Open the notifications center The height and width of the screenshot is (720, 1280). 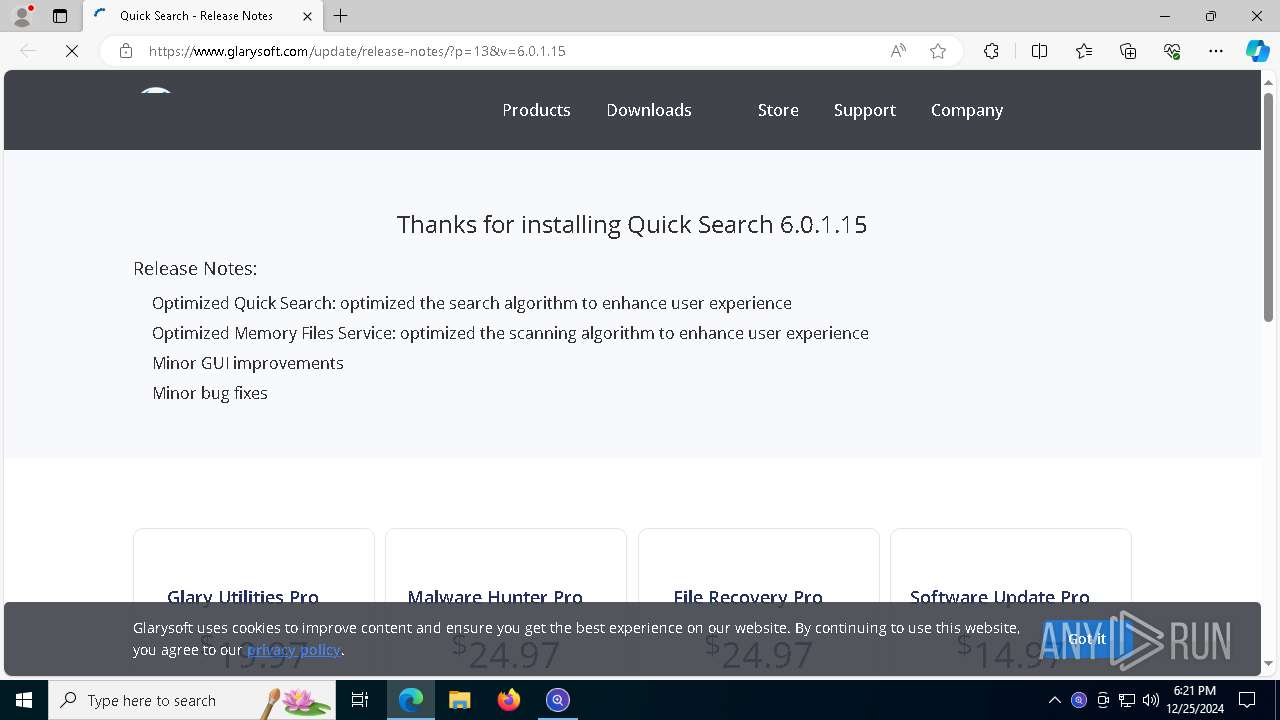coord(1247,700)
